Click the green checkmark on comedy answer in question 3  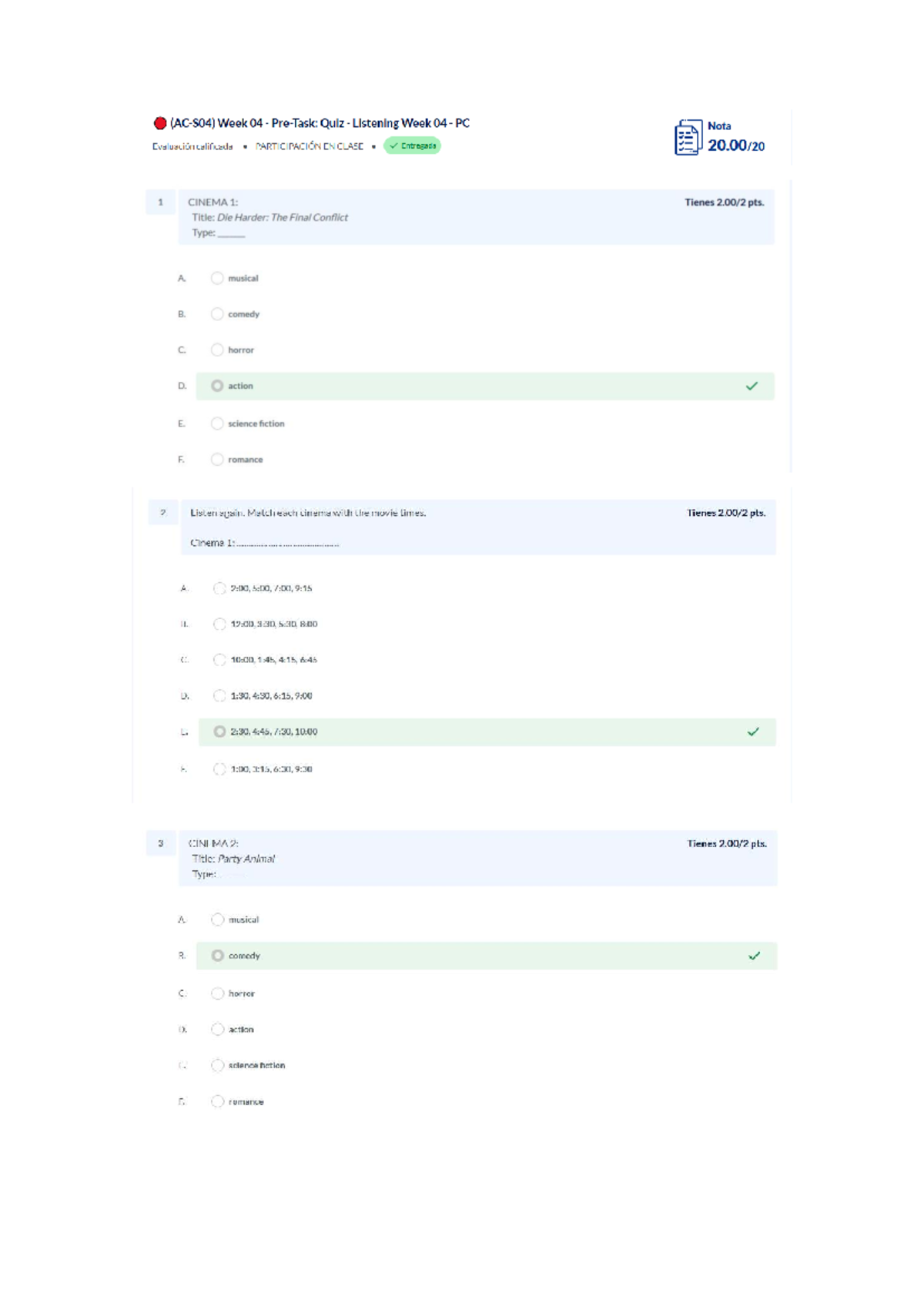pos(755,956)
